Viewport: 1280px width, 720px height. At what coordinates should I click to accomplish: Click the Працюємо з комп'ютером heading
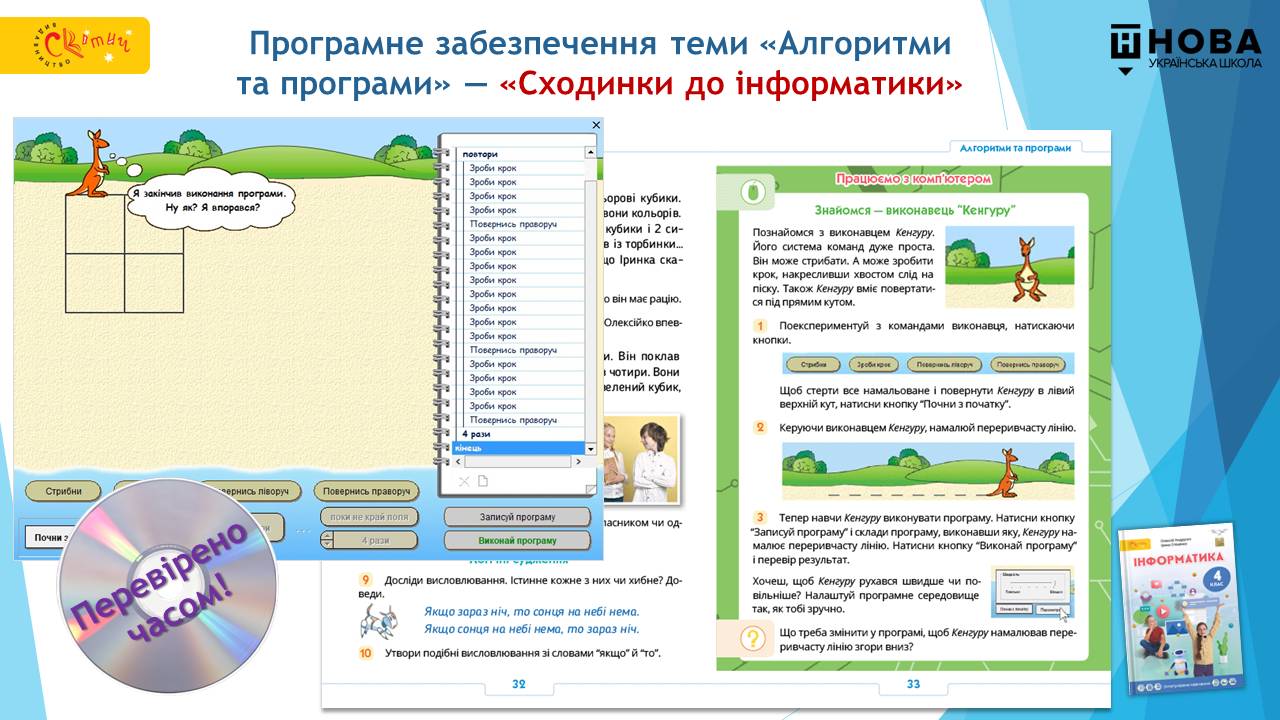point(912,178)
